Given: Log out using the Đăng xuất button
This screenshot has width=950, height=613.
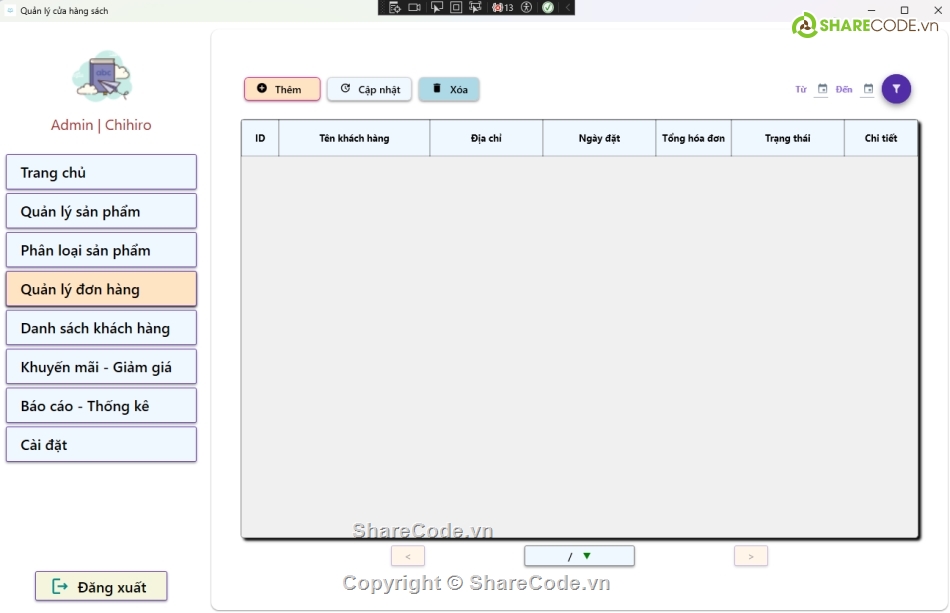Looking at the screenshot, I should coord(101,587).
